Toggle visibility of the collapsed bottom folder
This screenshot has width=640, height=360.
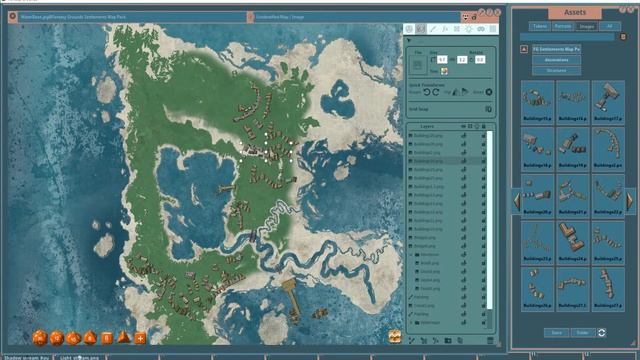(464, 322)
